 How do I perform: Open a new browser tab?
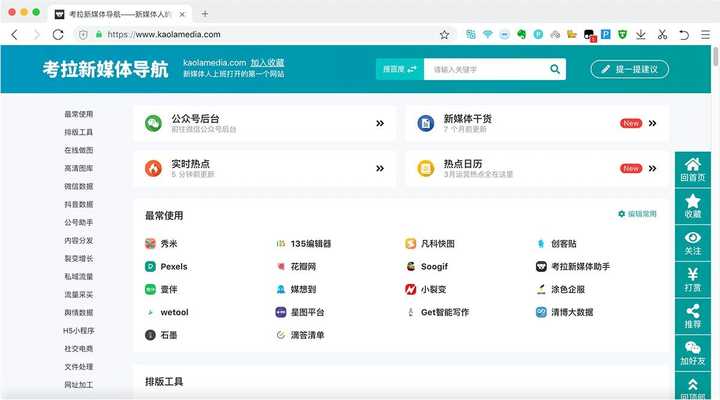click(205, 14)
